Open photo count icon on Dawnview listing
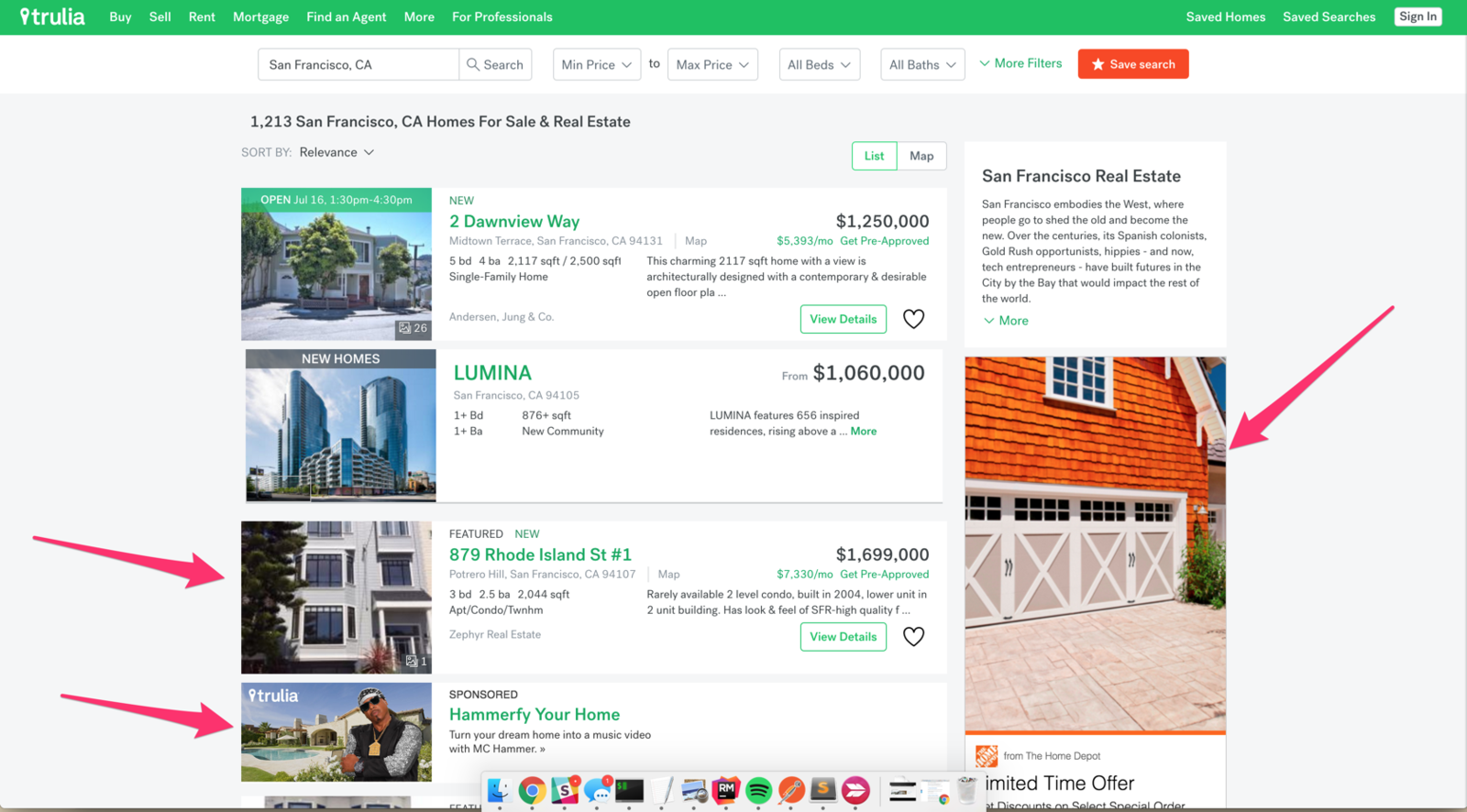 click(413, 327)
